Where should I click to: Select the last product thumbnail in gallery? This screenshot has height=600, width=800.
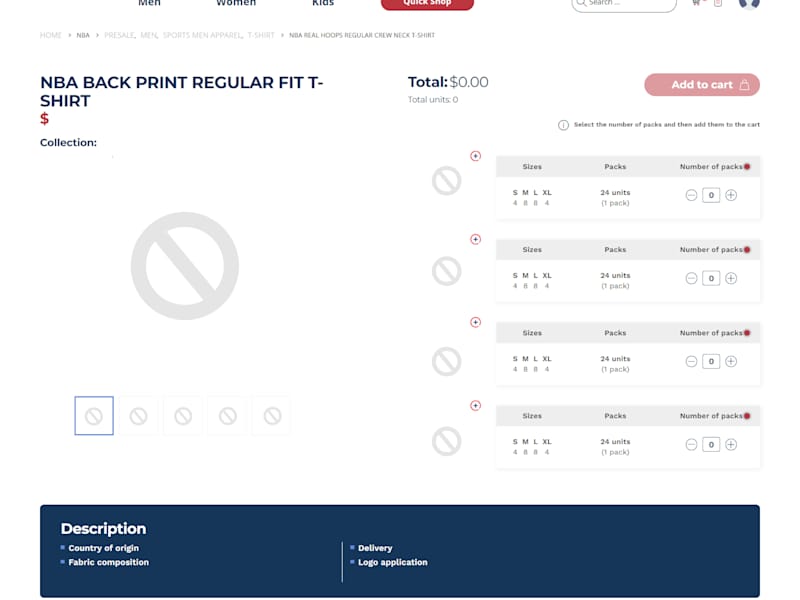[272, 416]
